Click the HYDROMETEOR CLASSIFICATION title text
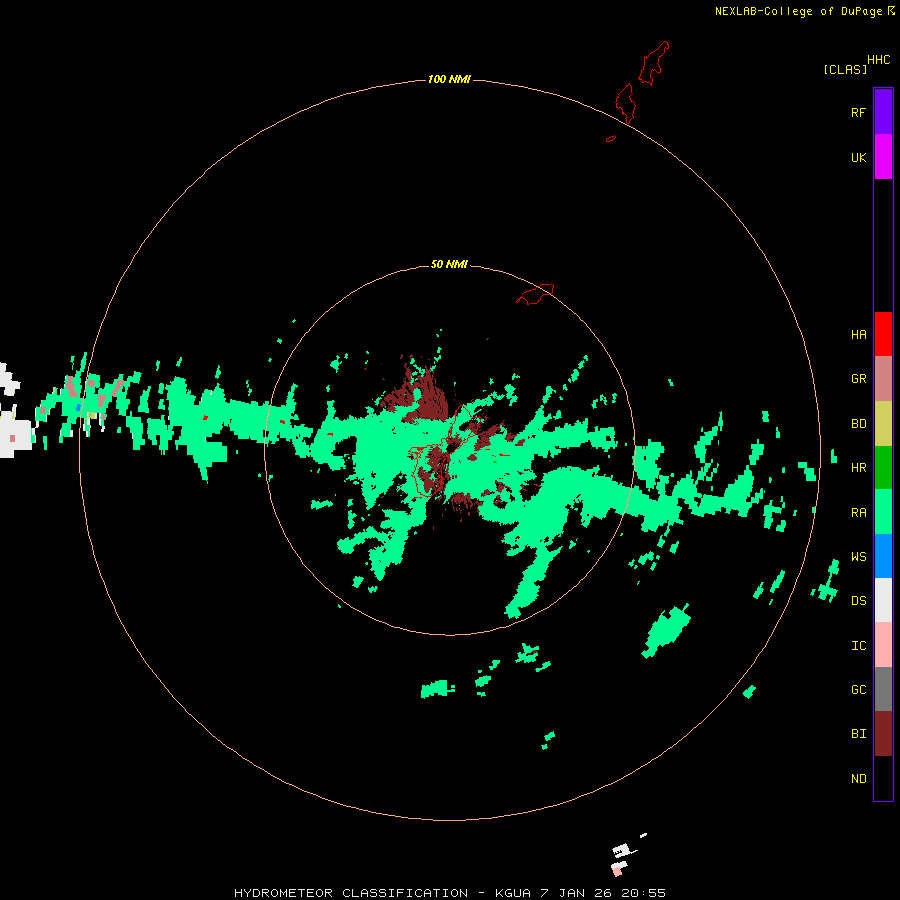The image size is (900, 900). pos(351,893)
